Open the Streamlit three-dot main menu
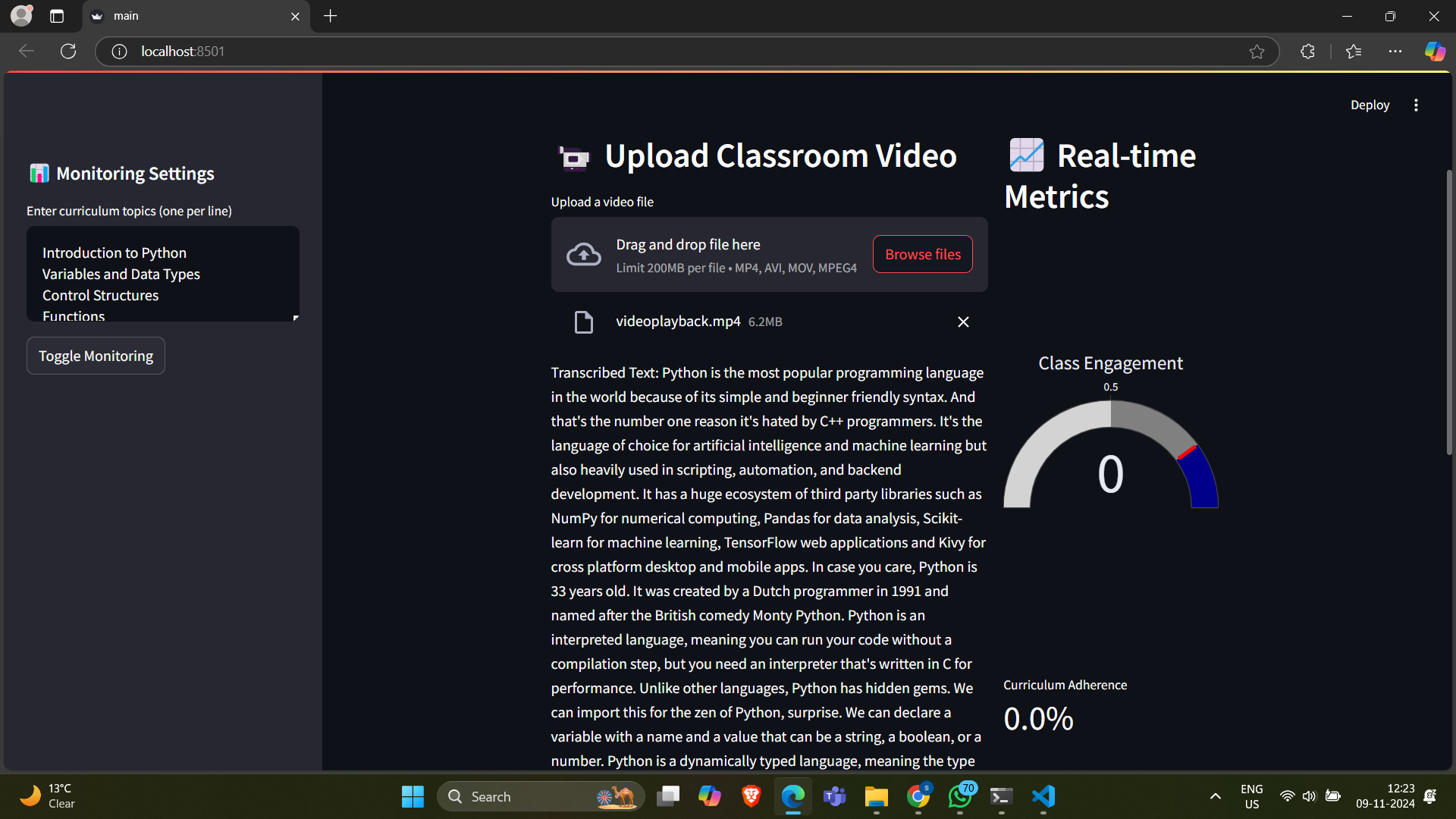The width and height of the screenshot is (1456, 819). pos(1416,105)
